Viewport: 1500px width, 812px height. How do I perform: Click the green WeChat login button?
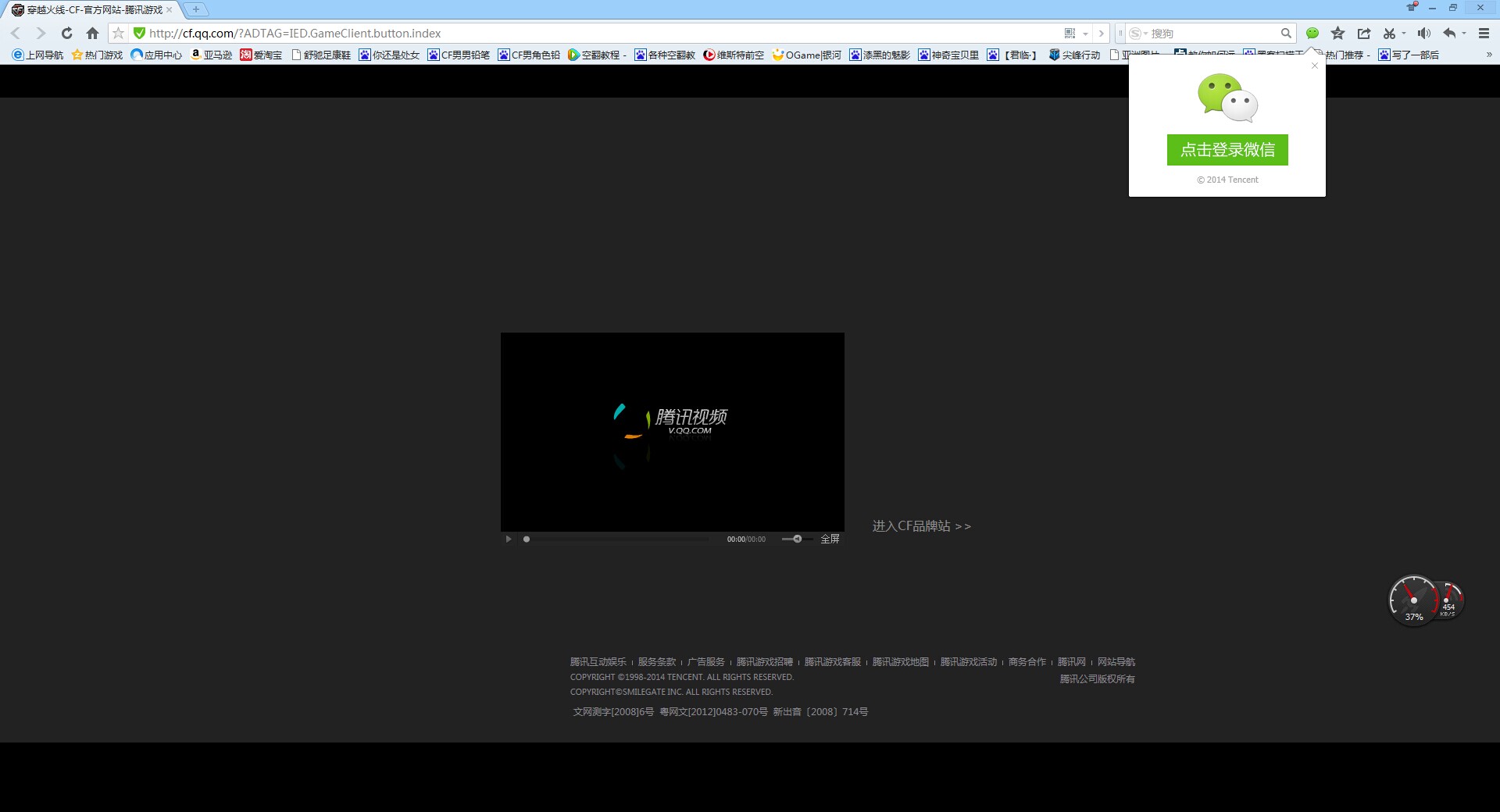point(1227,150)
